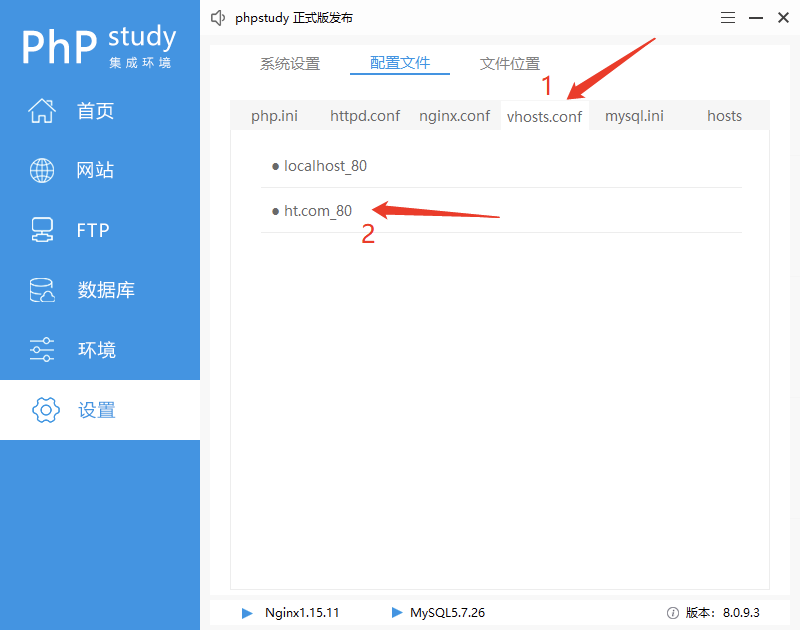The width and height of the screenshot is (800, 630).
Task: Click the house icon beside 首页
Action: coord(42,111)
